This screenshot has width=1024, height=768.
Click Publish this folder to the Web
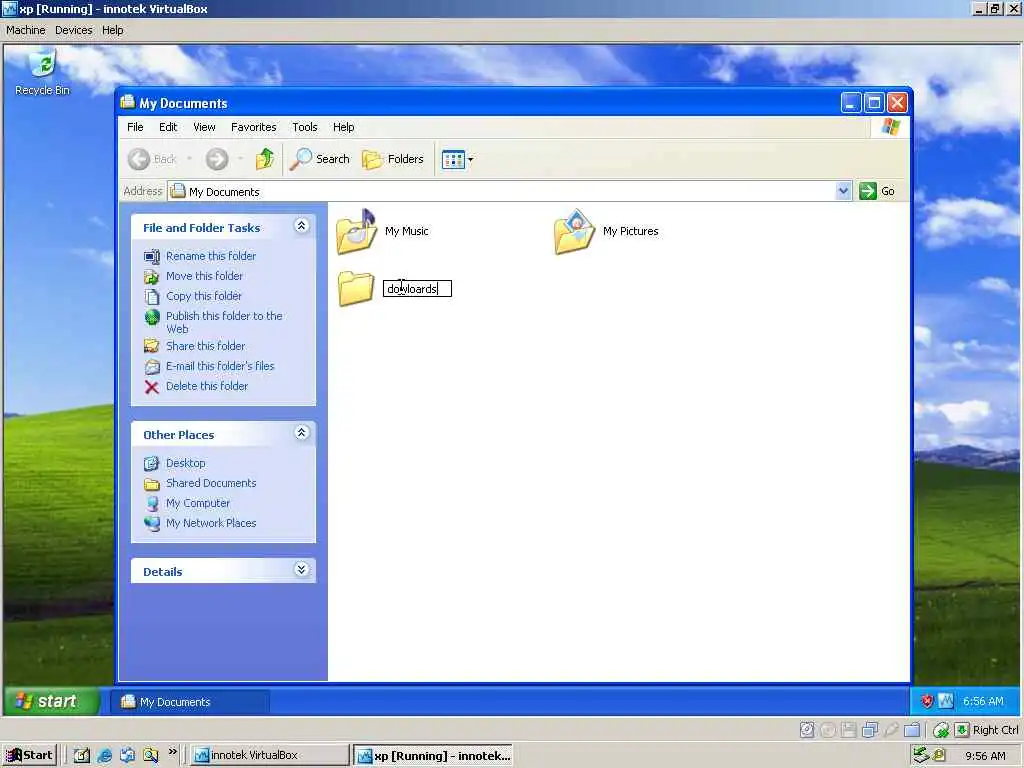click(224, 322)
